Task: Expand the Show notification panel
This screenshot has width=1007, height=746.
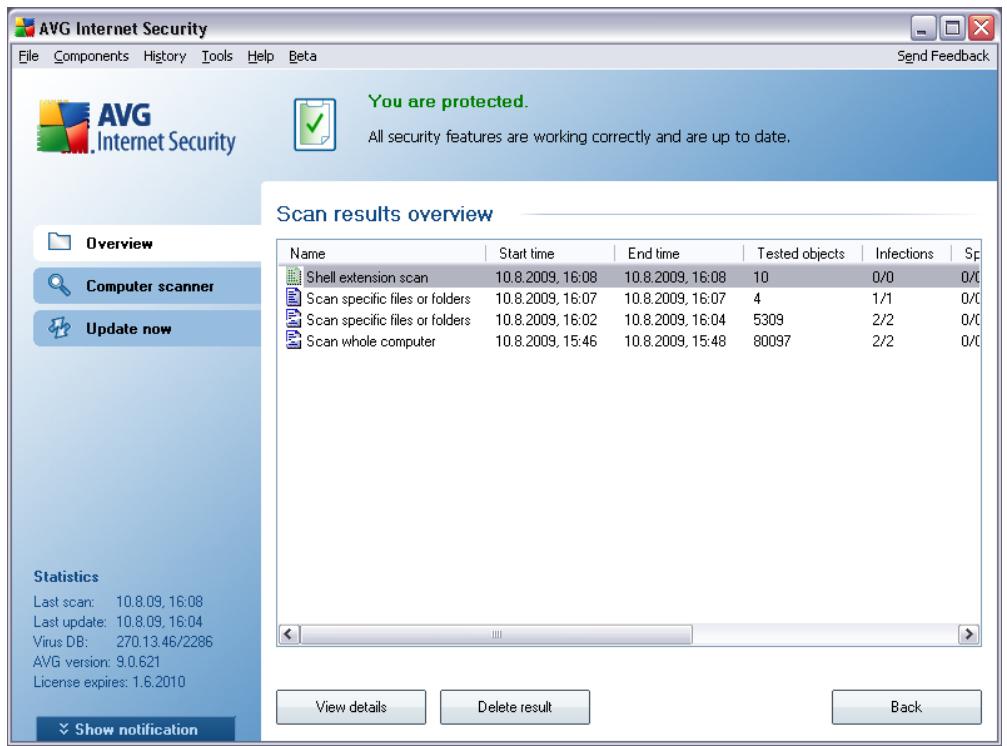Action: (x=136, y=729)
